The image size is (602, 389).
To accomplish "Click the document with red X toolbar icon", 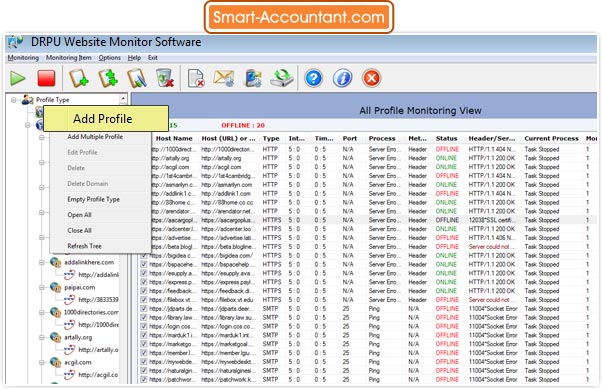I will tap(196, 78).
